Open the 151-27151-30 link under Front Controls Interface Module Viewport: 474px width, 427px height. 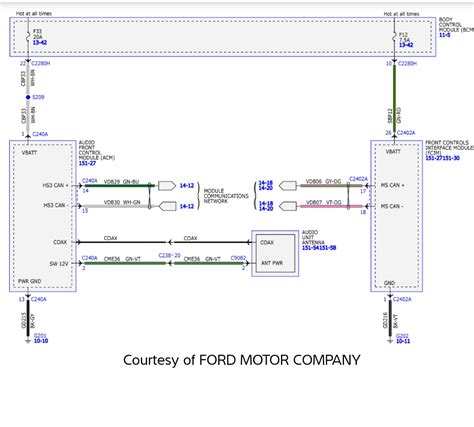(x=442, y=158)
